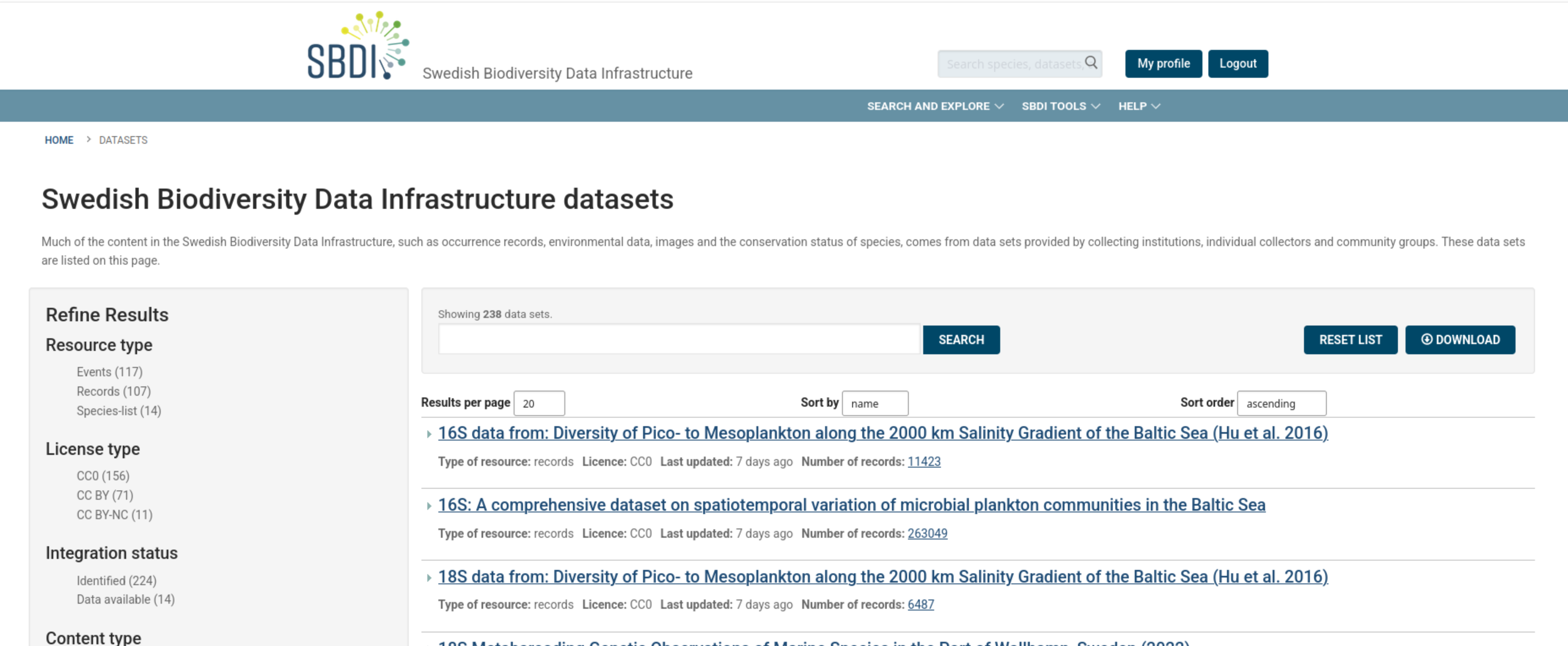The image size is (1568, 646).
Task: Click the Logout button
Action: pyautogui.click(x=1237, y=64)
